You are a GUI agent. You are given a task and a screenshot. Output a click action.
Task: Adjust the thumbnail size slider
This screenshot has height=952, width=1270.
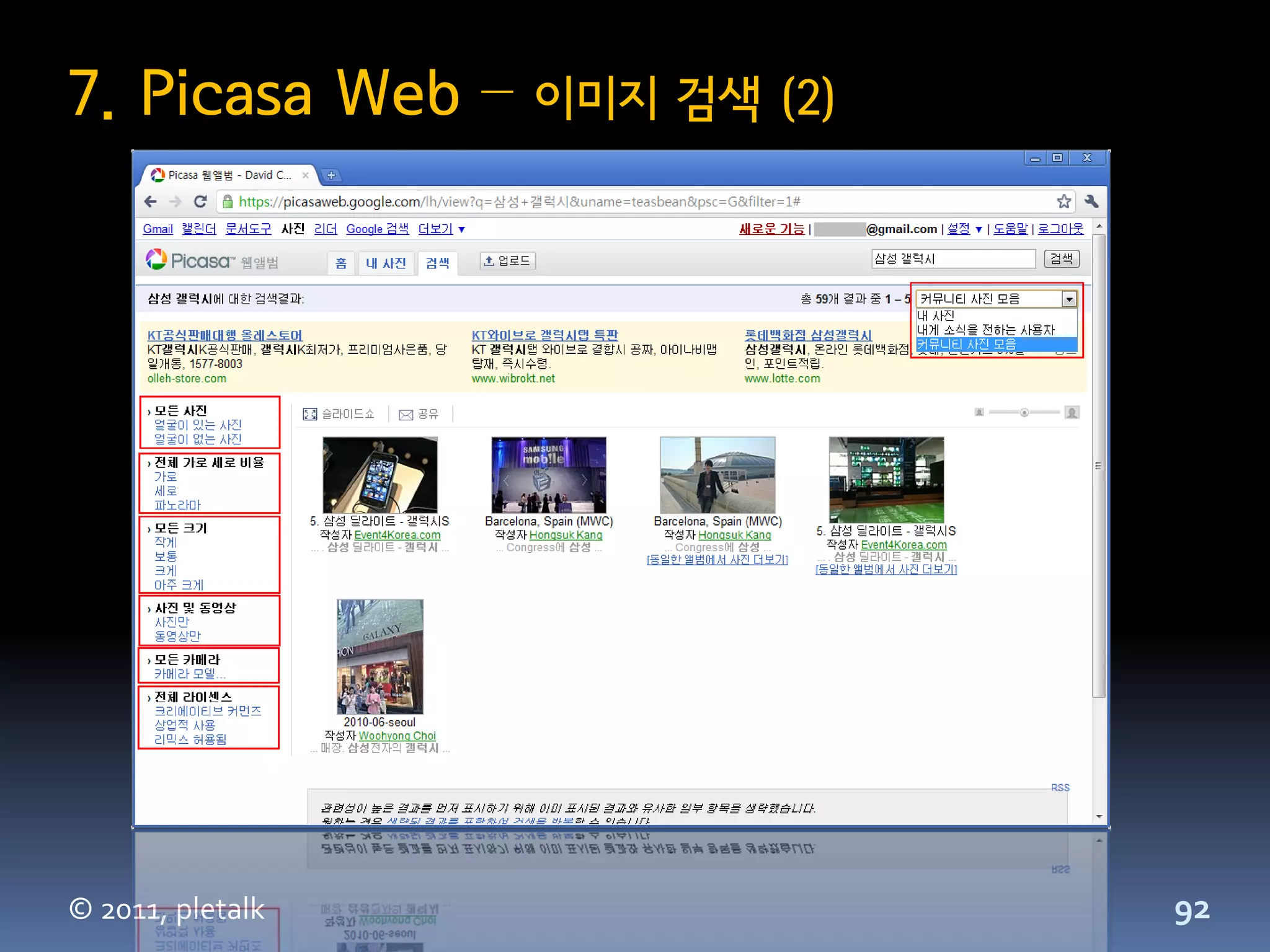tap(1024, 412)
